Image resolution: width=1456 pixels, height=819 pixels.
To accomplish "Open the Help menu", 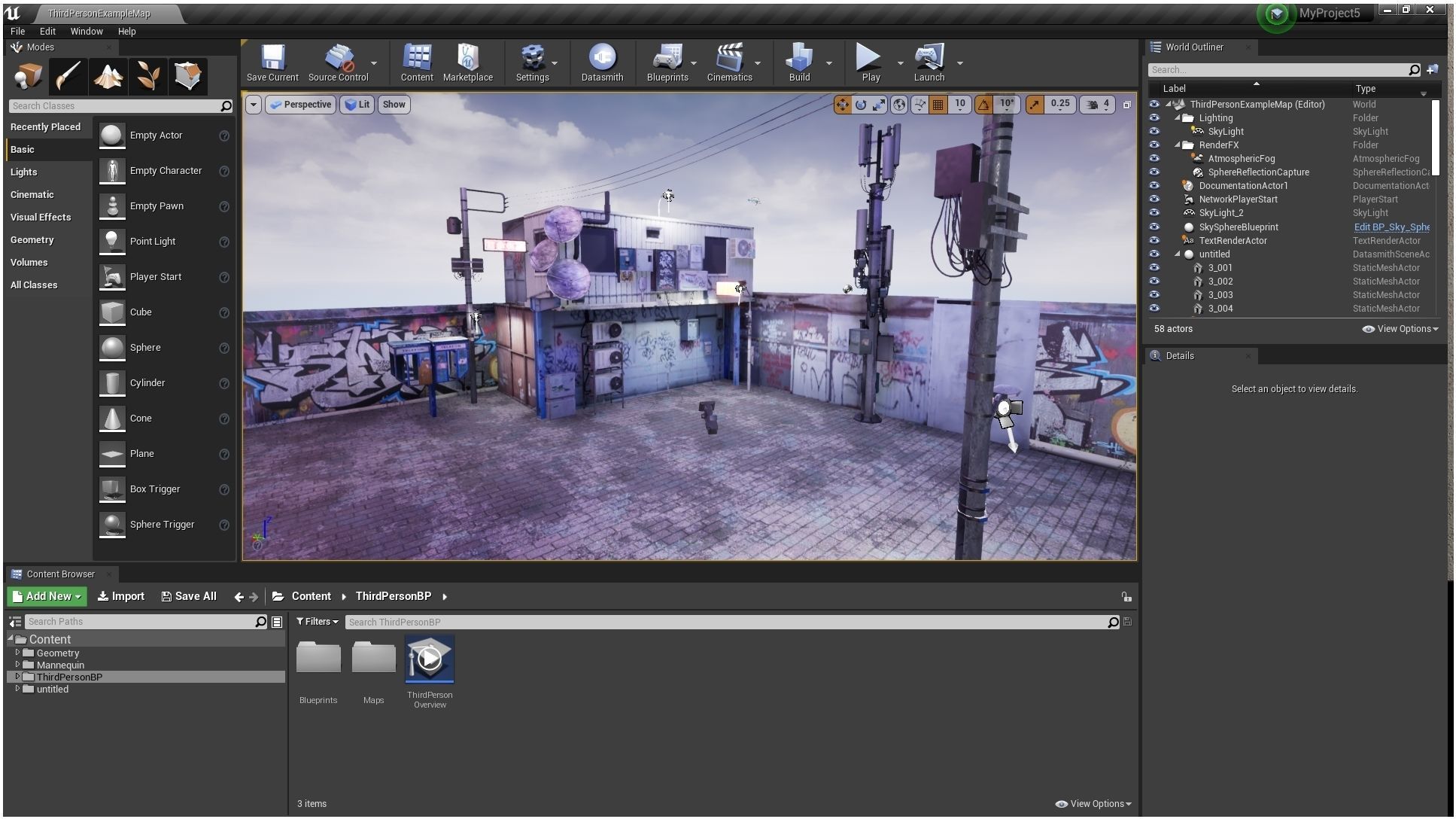I will coord(126,32).
